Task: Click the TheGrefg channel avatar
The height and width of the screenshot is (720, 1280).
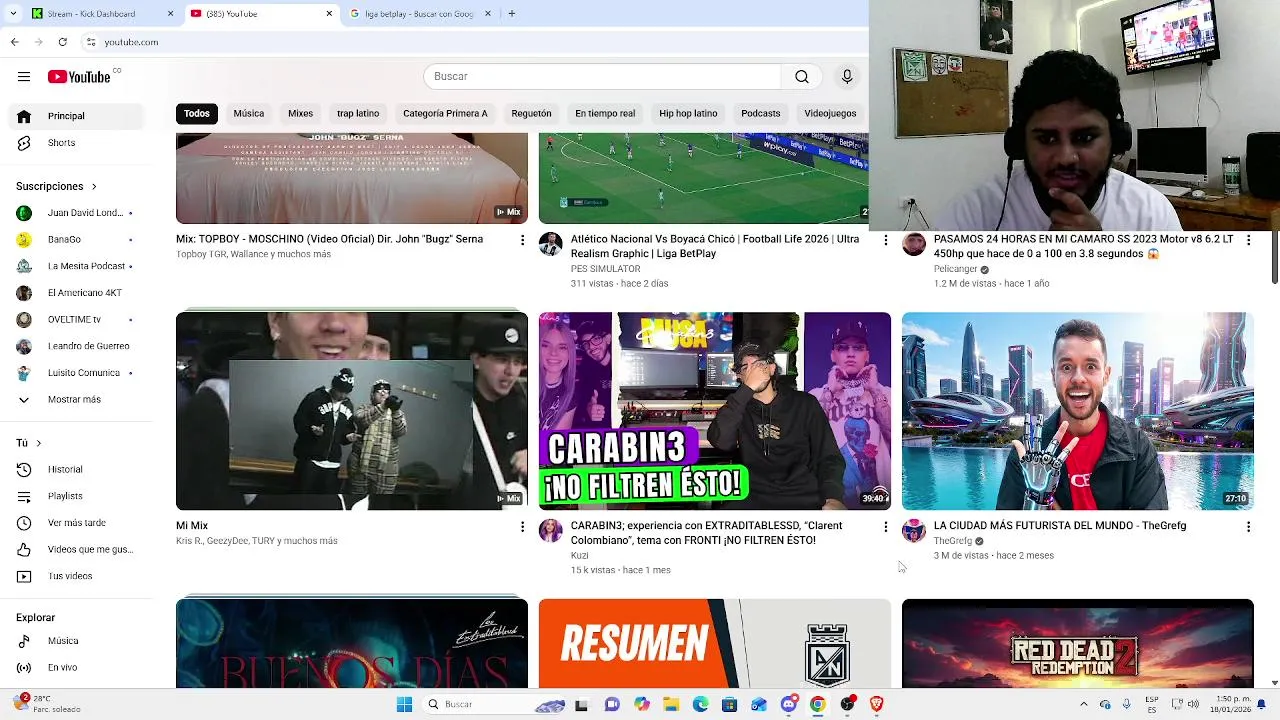Action: tap(914, 530)
